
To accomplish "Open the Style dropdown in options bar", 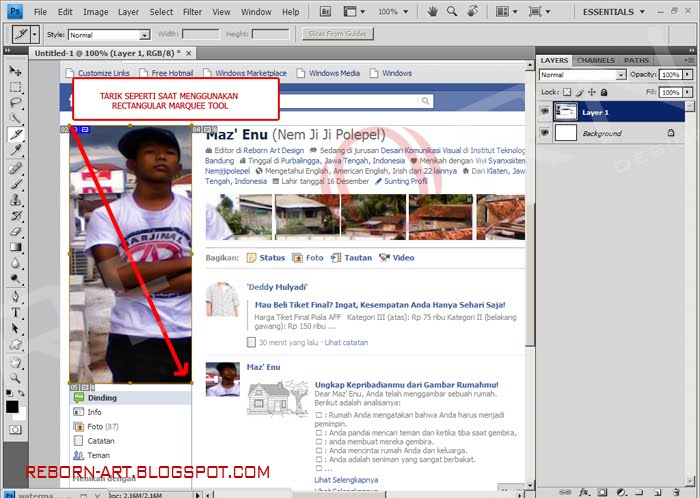I will (x=144, y=35).
